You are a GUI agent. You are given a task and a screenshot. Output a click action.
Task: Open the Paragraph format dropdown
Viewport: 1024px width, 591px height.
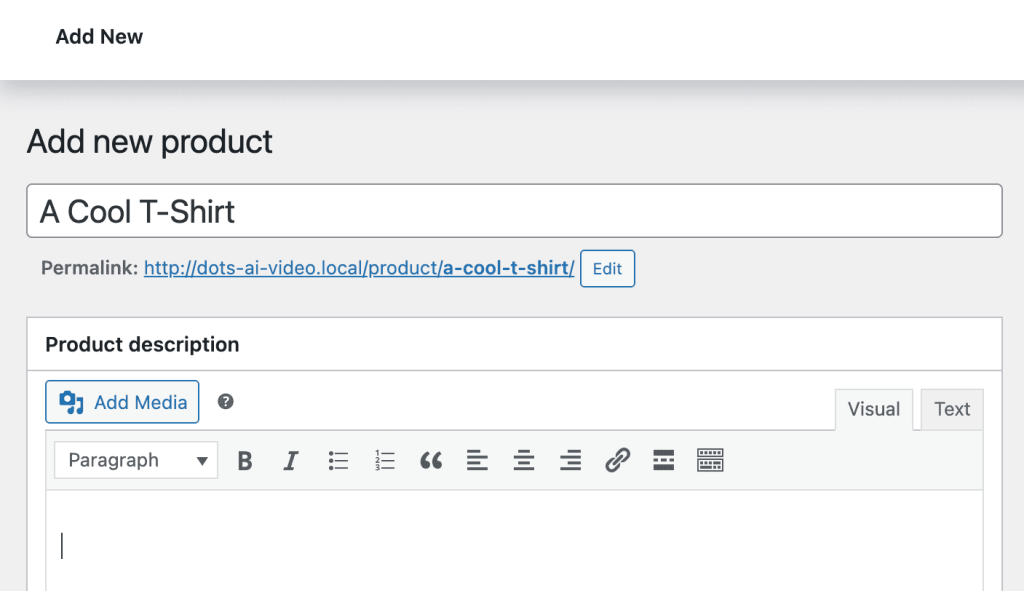click(x=136, y=460)
